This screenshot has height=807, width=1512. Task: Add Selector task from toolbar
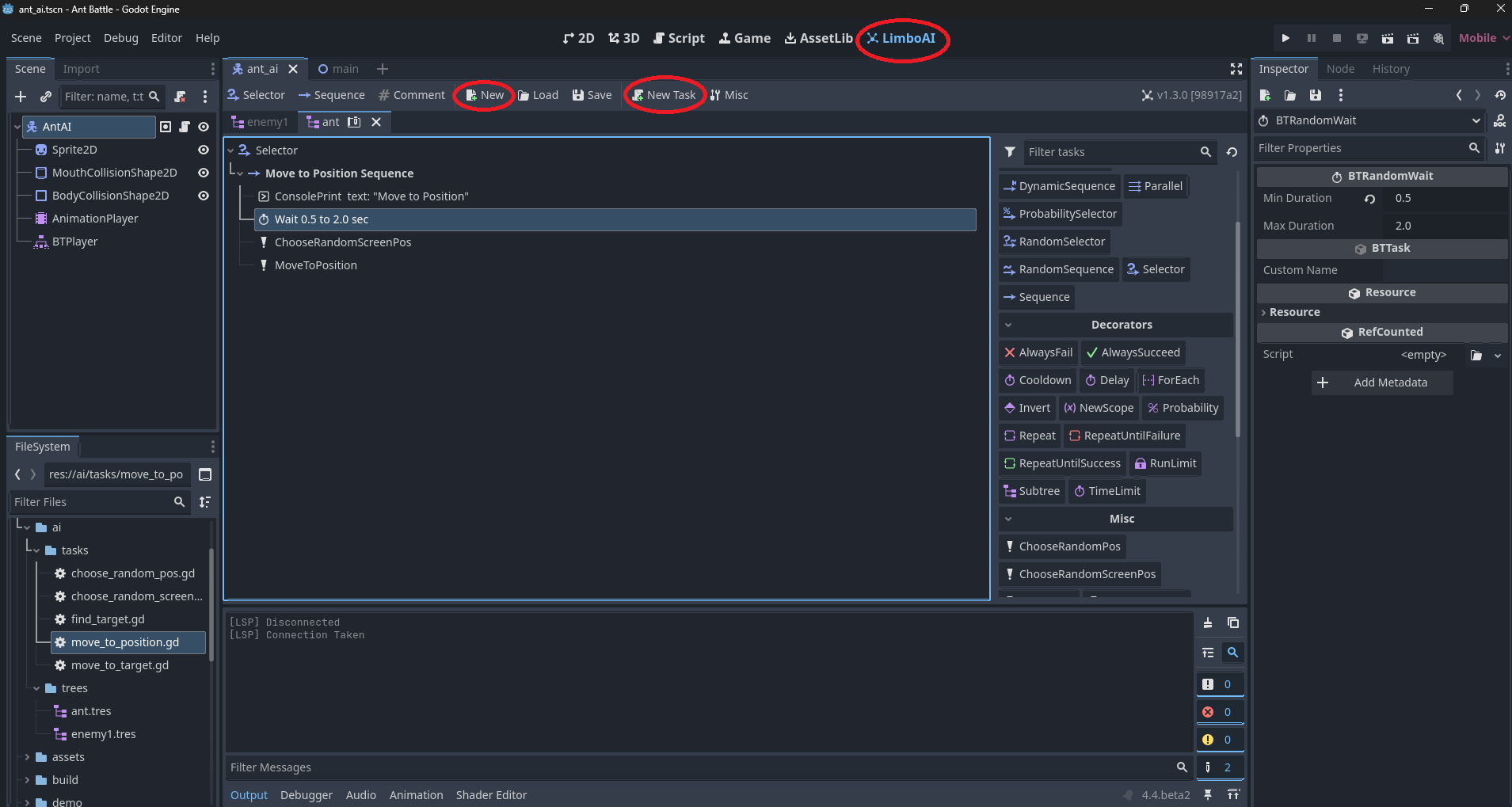coord(256,95)
